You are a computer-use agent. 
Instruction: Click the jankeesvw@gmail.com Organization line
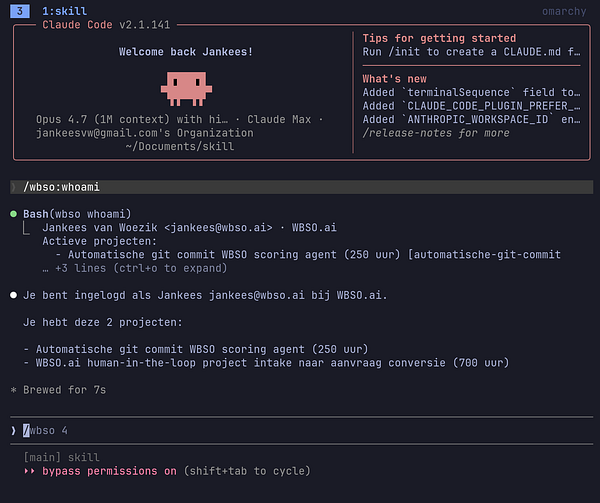point(145,133)
